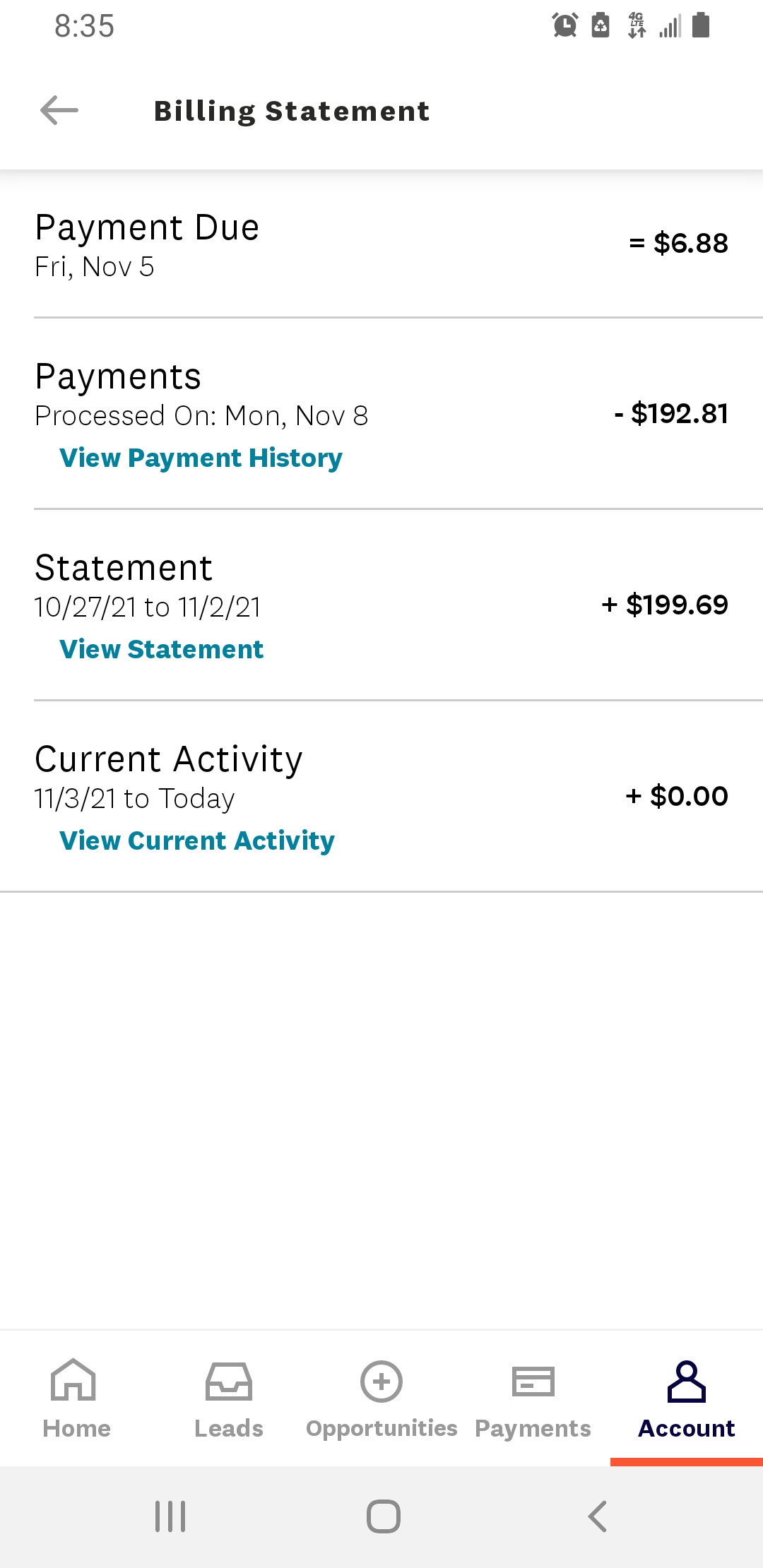Tap the Opportunities plus icon
Image resolution: width=763 pixels, height=1568 pixels.
[381, 1381]
